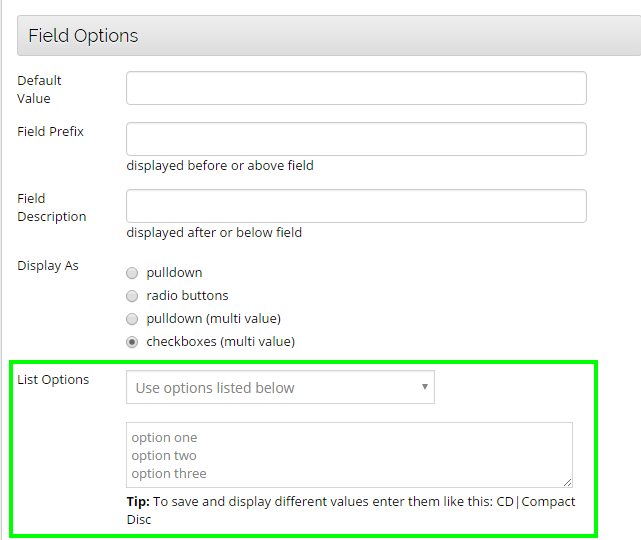
Task: Select checkboxes (multi value) radio circle
Action: (133, 342)
